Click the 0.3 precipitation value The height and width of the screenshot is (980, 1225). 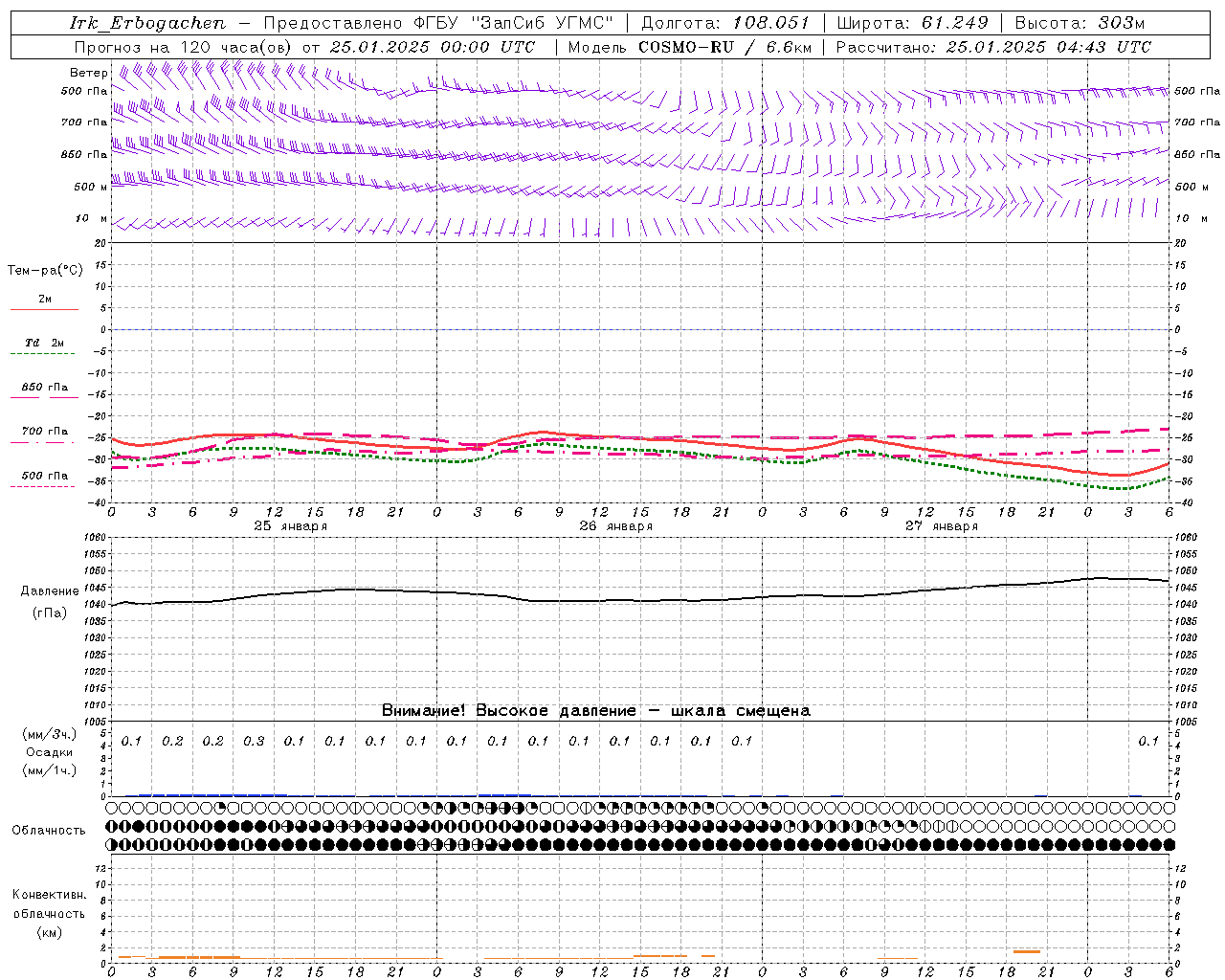[254, 741]
